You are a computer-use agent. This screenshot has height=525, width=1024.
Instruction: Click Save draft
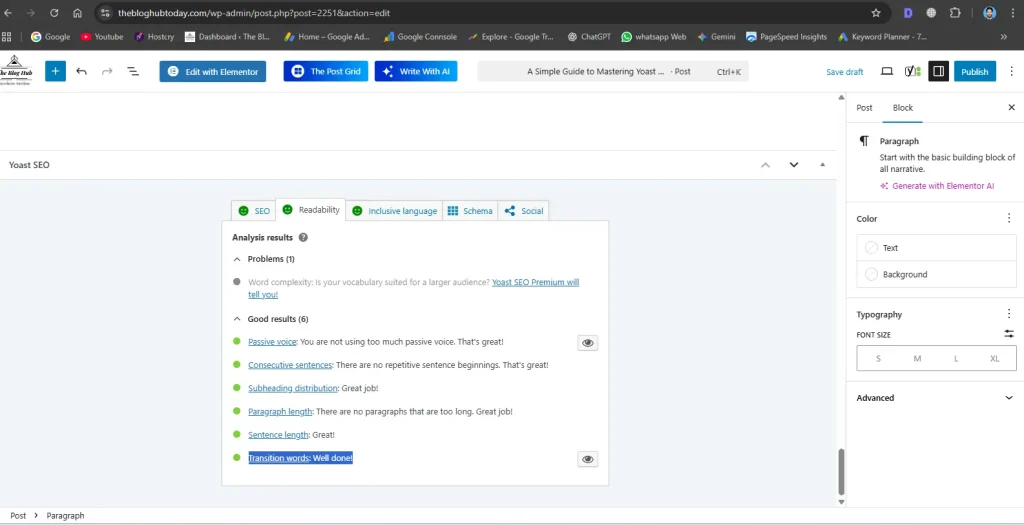point(844,72)
